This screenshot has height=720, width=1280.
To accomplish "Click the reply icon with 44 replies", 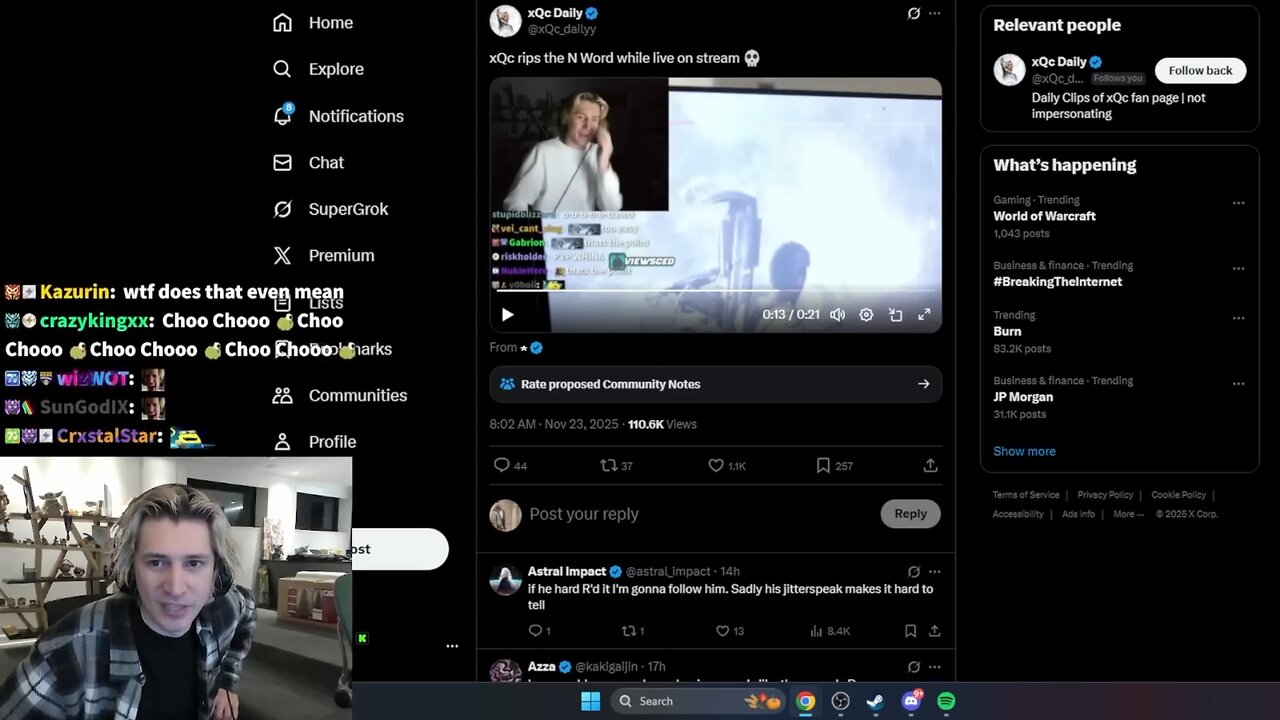I will [510, 466].
